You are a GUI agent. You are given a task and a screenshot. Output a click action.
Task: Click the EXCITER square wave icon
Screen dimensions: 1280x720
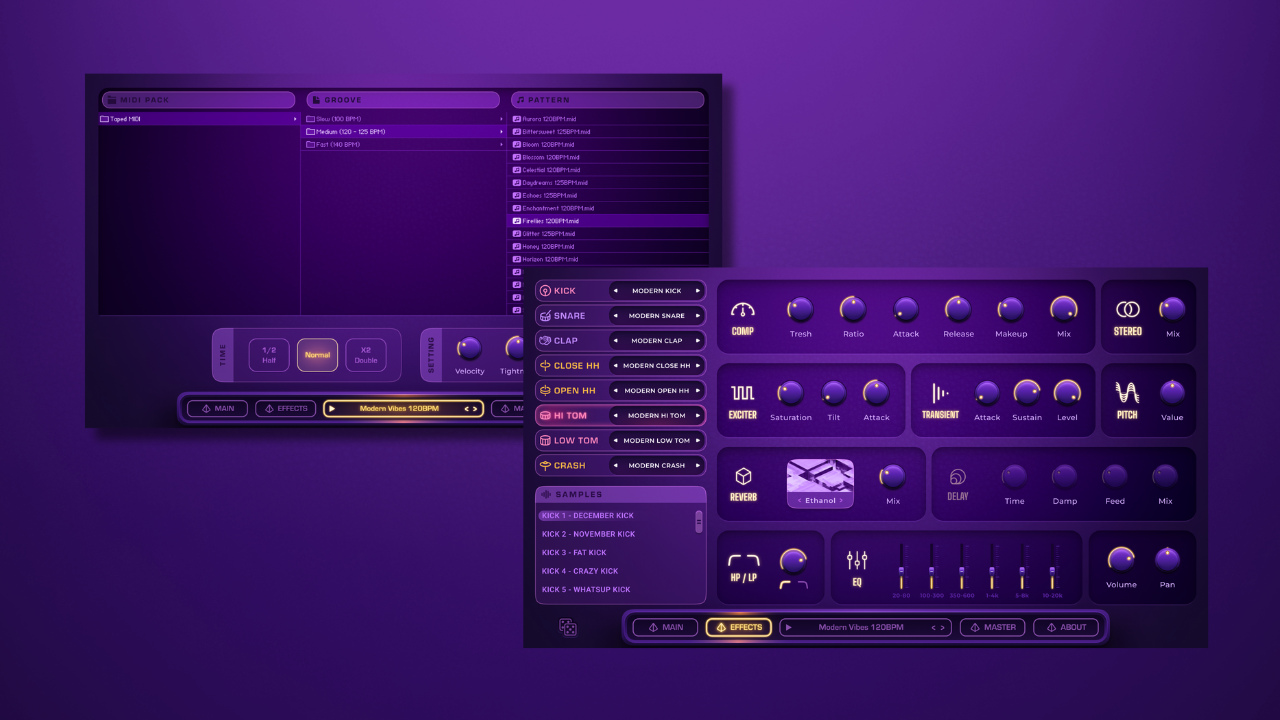[x=743, y=392]
